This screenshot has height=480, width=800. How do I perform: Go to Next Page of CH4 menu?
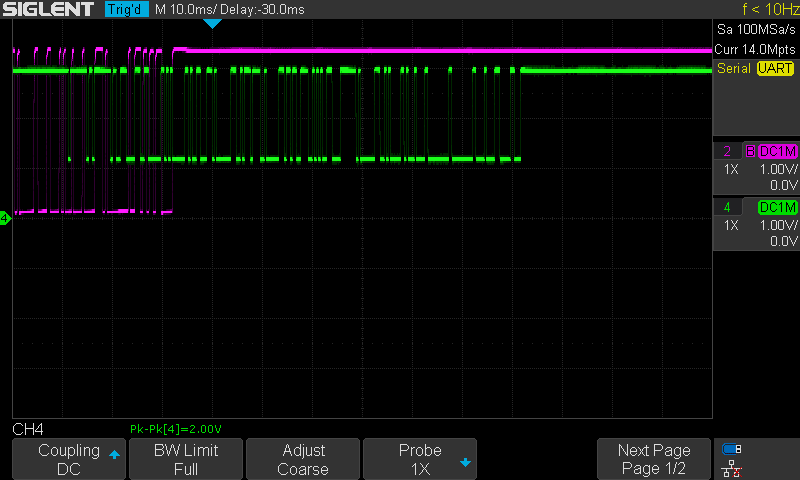click(x=653, y=459)
